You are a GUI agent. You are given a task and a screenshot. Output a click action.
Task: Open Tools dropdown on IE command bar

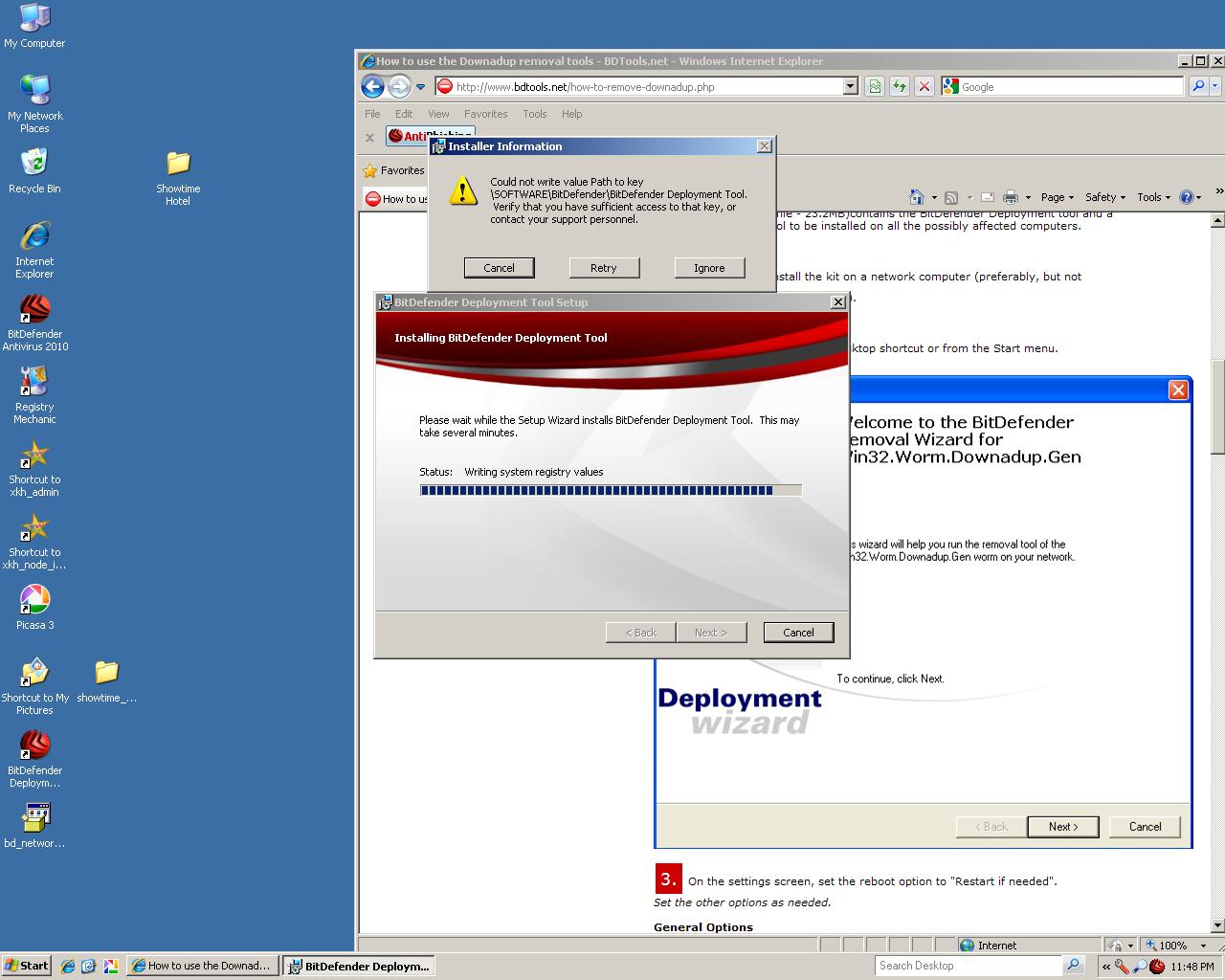1153,197
